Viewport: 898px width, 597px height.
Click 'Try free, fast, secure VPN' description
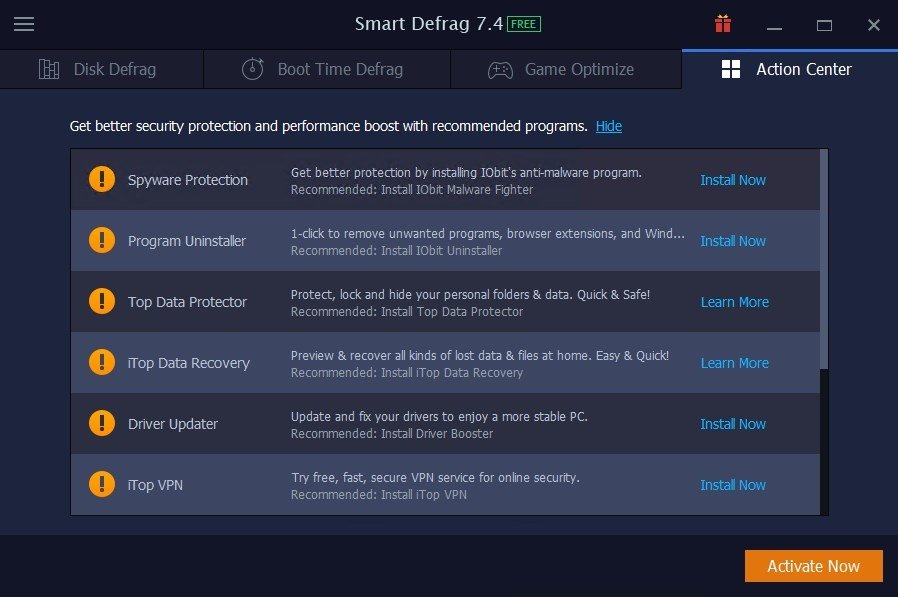(435, 478)
